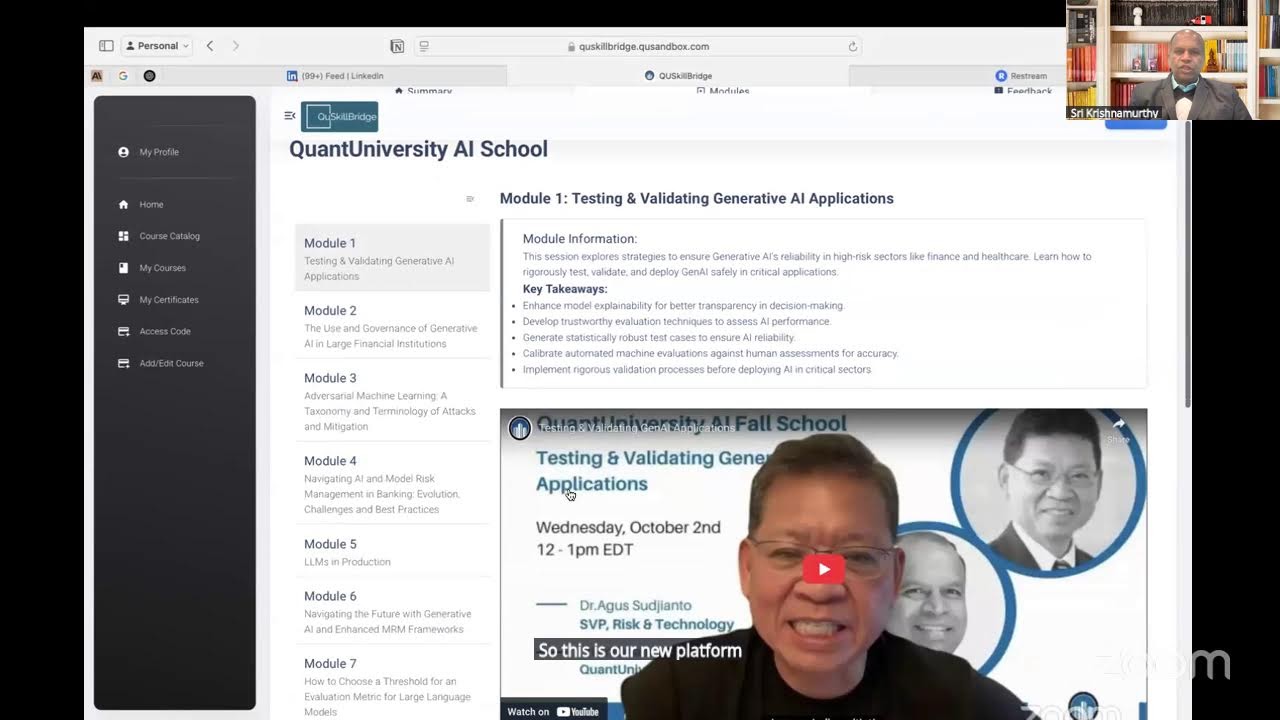Click the video channel avatar icon
Viewport: 1280px width, 720px height.
click(x=519, y=428)
